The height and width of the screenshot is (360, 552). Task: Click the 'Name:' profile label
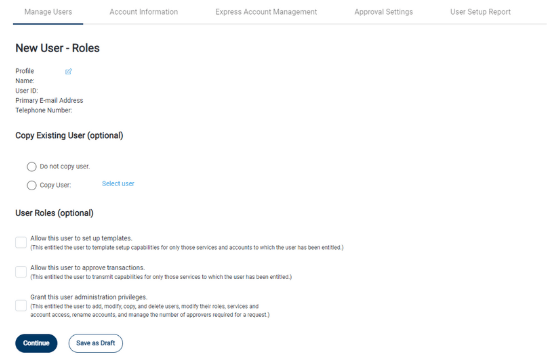point(25,81)
